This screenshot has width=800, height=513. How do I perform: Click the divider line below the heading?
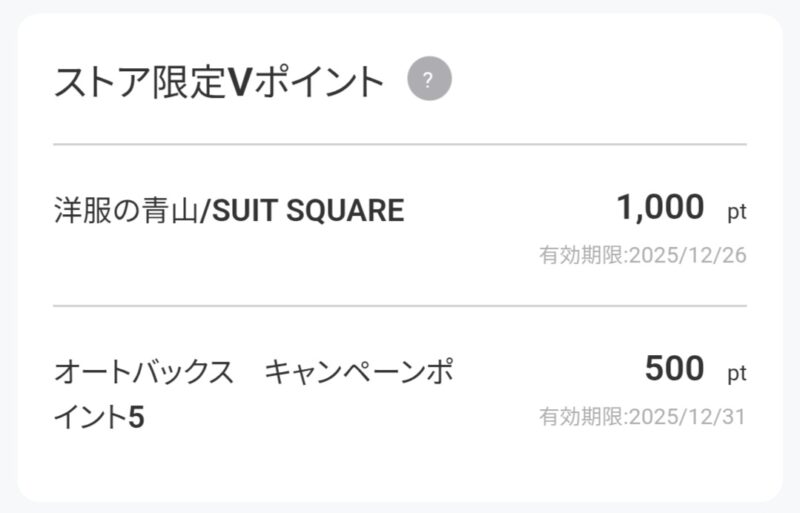[400, 145]
